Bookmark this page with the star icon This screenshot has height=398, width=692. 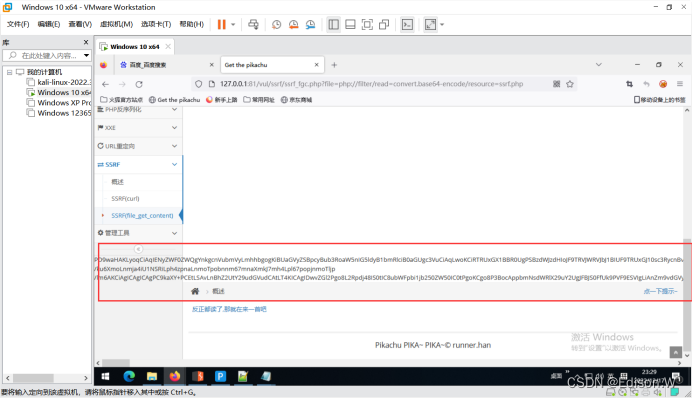pyautogui.click(x=570, y=84)
